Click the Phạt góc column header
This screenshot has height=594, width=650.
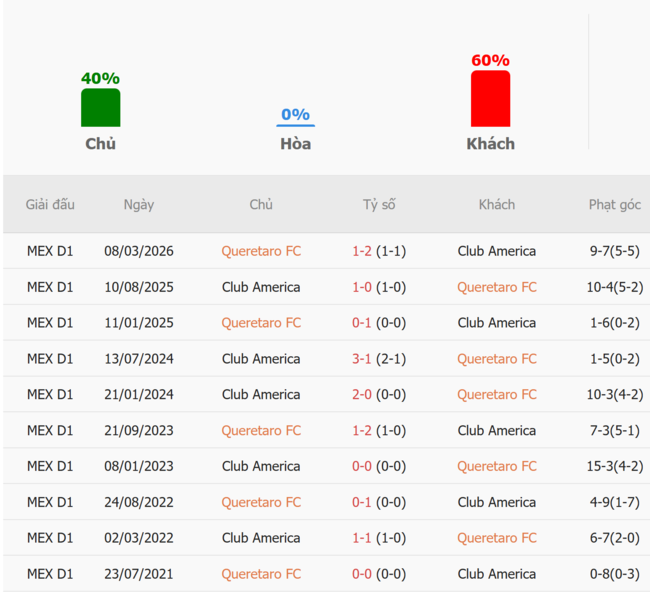tap(615, 205)
